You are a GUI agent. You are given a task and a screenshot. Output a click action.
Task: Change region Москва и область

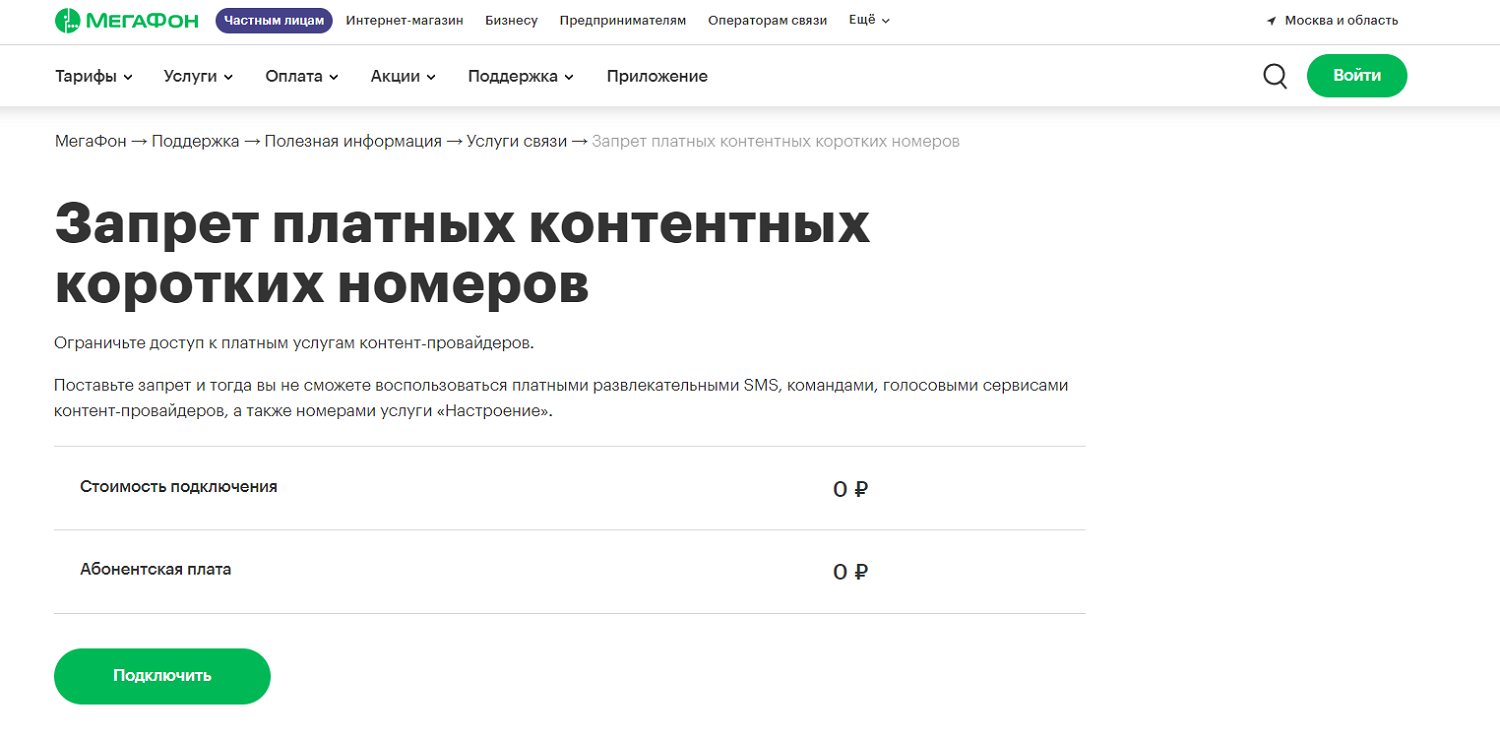click(1341, 20)
